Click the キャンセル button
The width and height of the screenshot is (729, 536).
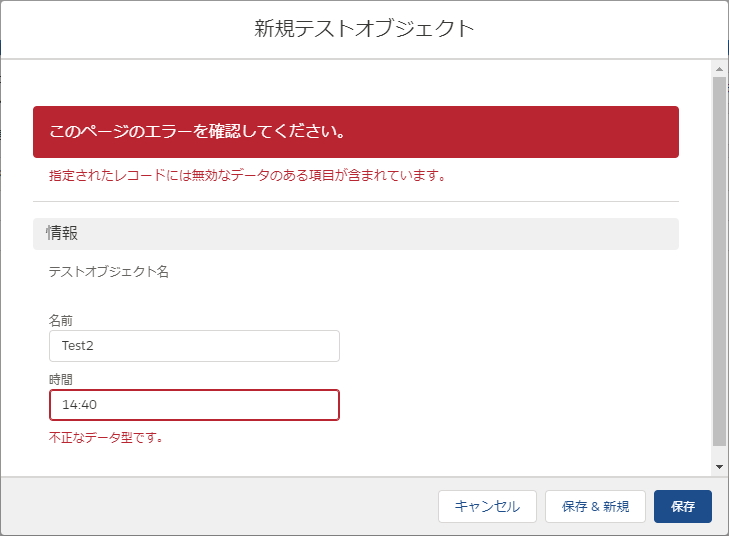pos(487,506)
